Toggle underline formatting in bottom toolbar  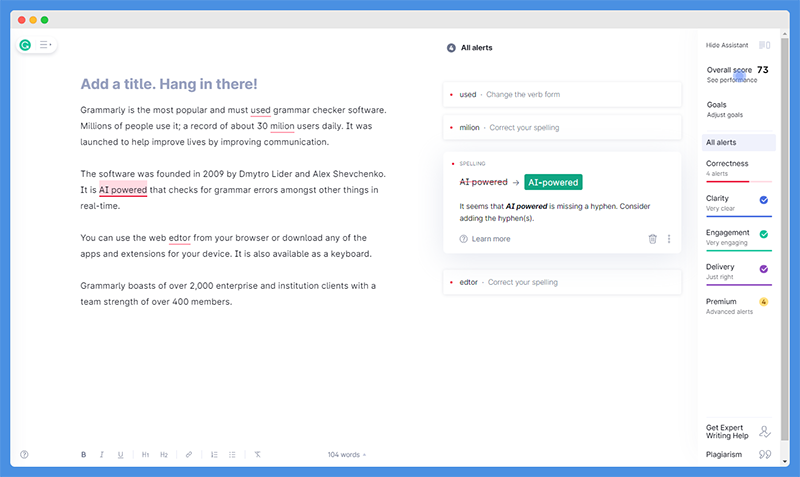tap(120, 455)
